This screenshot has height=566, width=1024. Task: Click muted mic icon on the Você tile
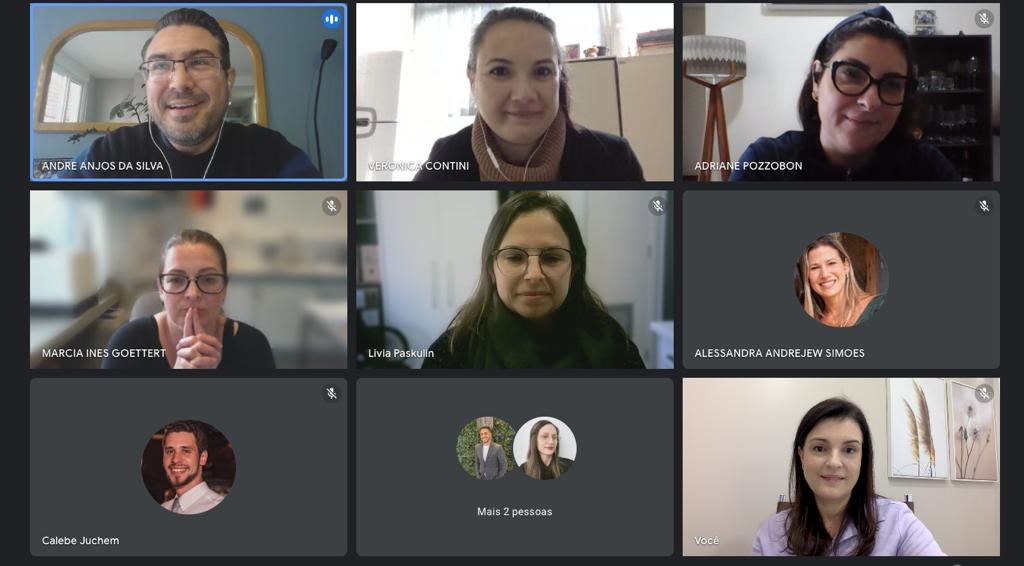pos(984,393)
